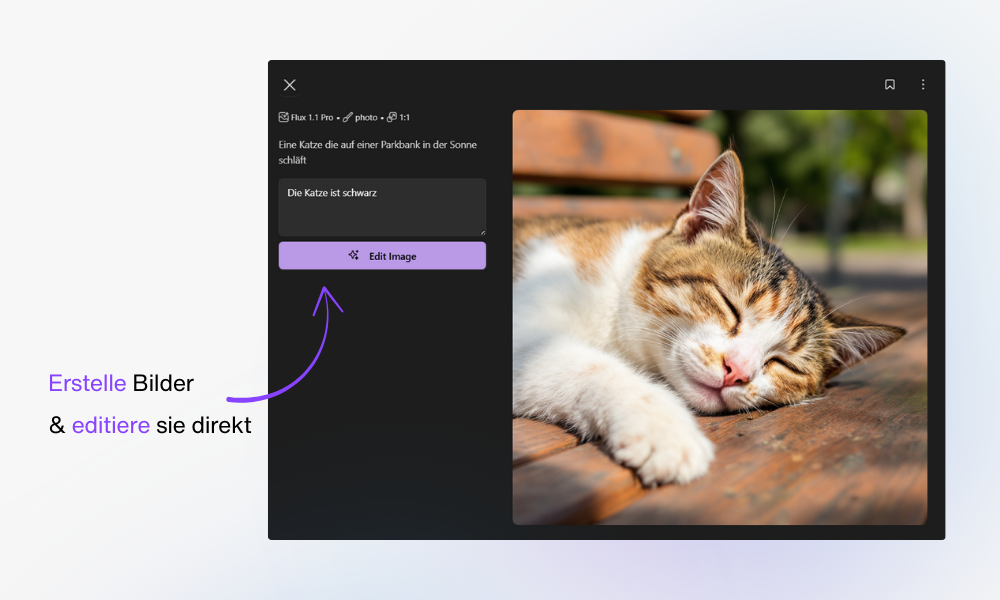Image resolution: width=1000 pixels, height=600 pixels.
Task: Click the photo style brush icon
Action: coord(348,117)
